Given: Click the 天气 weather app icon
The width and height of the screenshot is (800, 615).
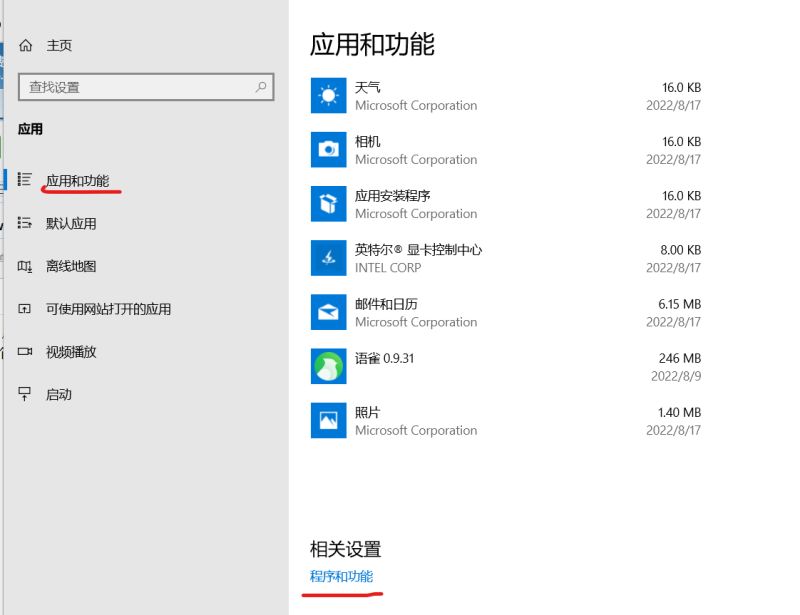Looking at the screenshot, I should 329,95.
